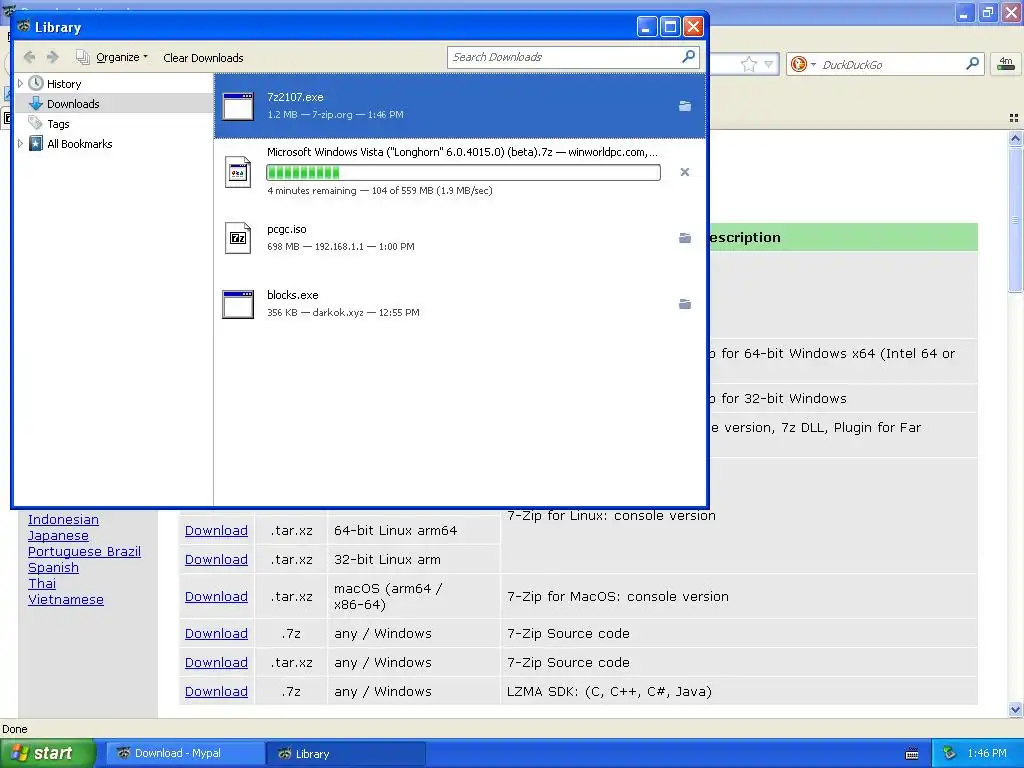Click the pcgc.iso file icon
Image resolution: width=1024 pixels, height=768 pixels.
tap(238, 238)
